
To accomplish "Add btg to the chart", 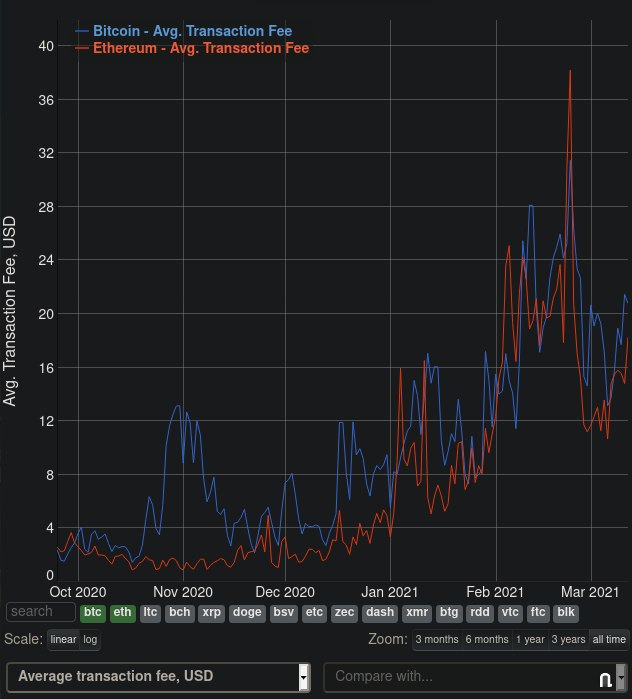I will coord(449,613).
